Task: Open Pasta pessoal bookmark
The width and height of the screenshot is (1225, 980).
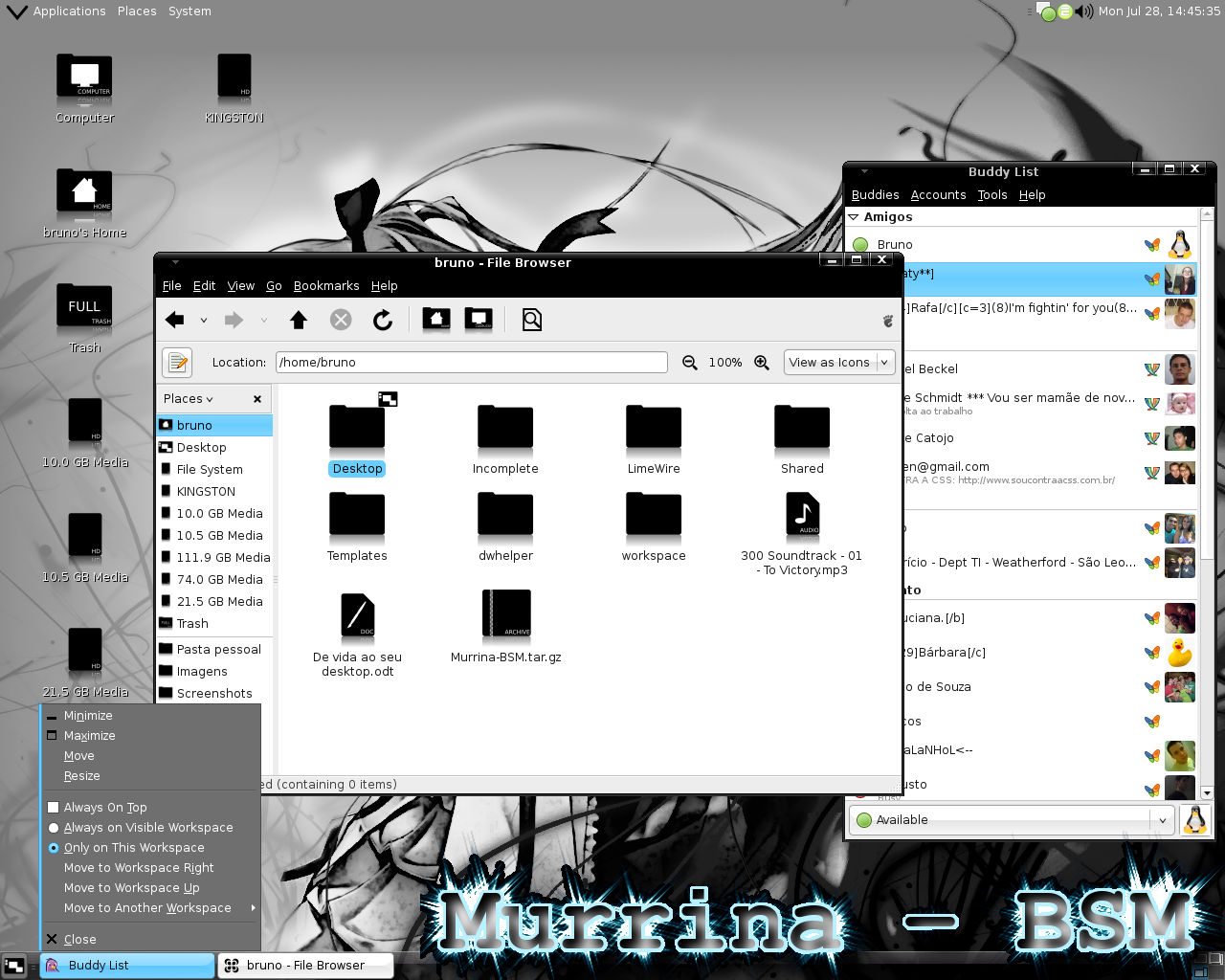Action: pyautogui.click(x=214, y=650)
